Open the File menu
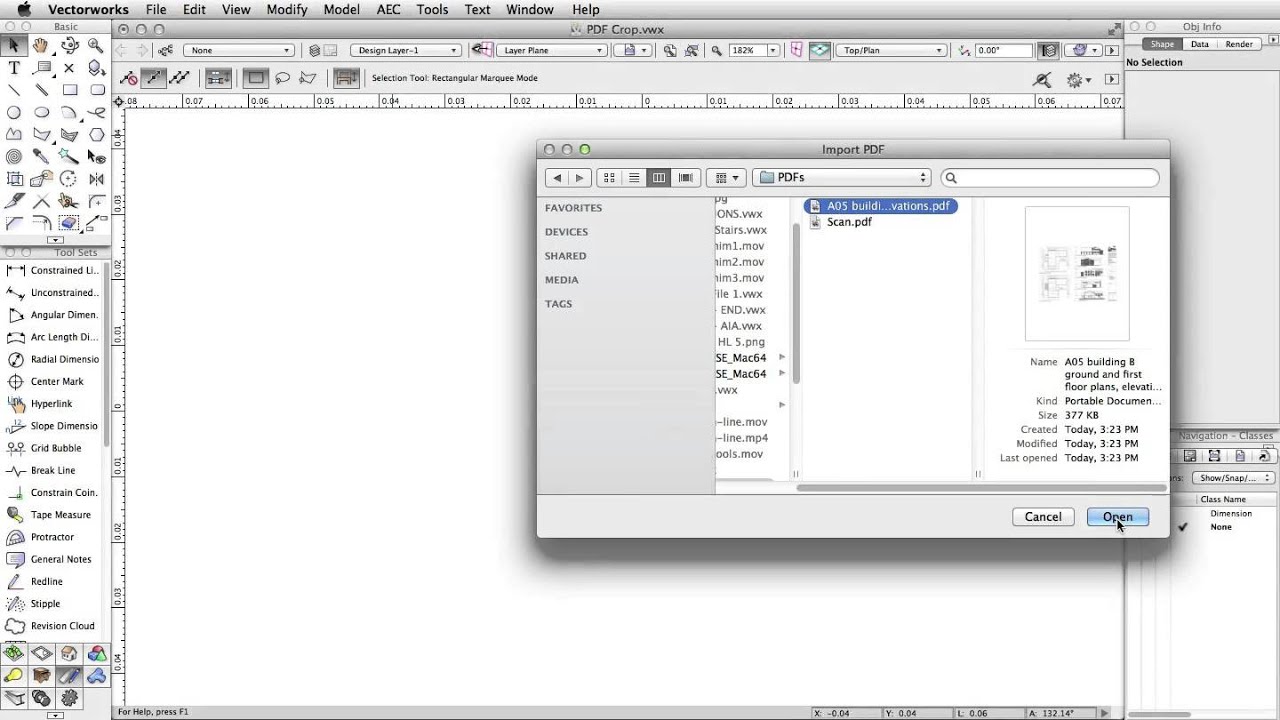Image resolution: width=1280 pixels, height=720 pixels. 156,9
